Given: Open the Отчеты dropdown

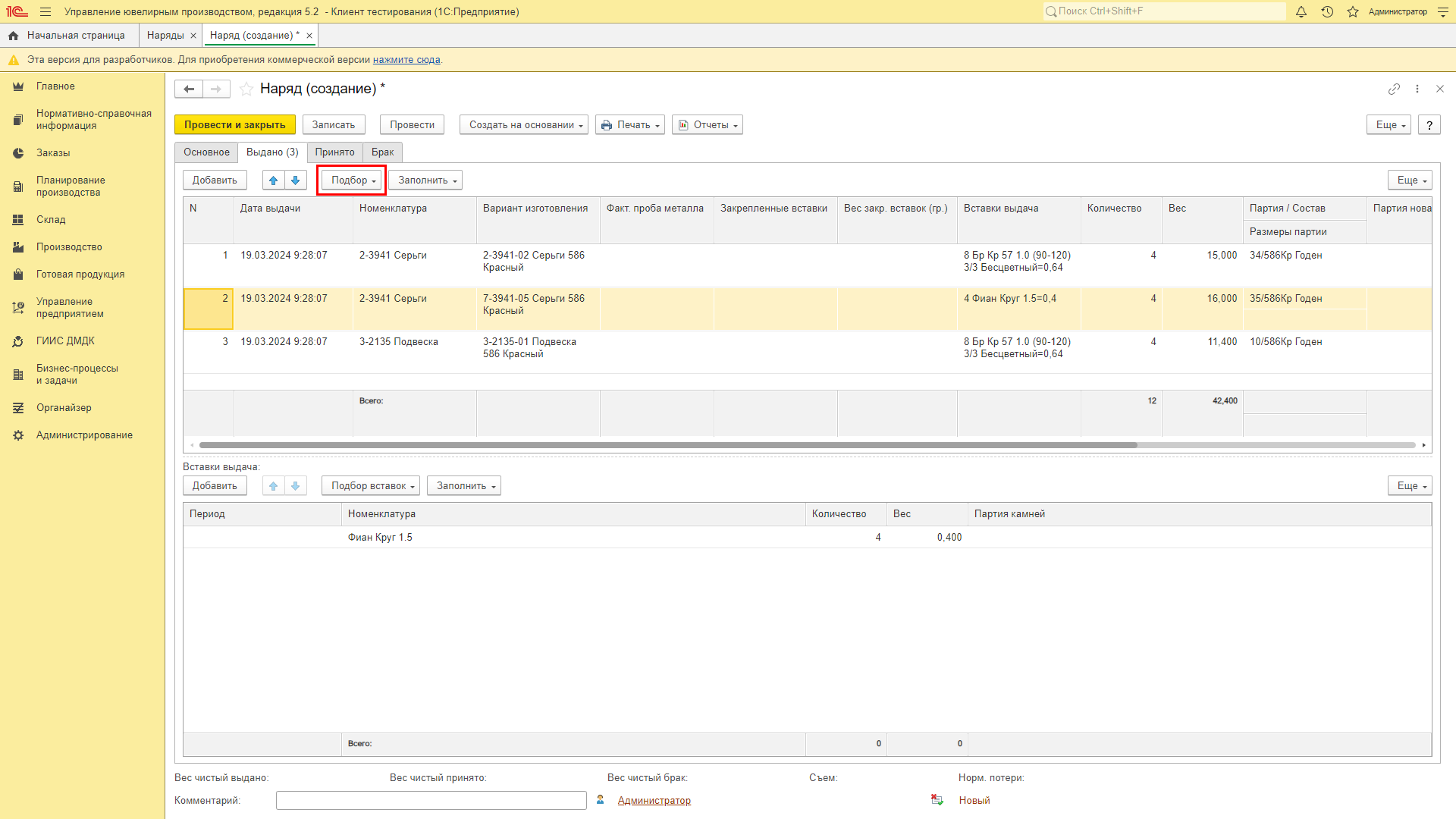Looking at the screenshot, I should [x=708, y=125].
